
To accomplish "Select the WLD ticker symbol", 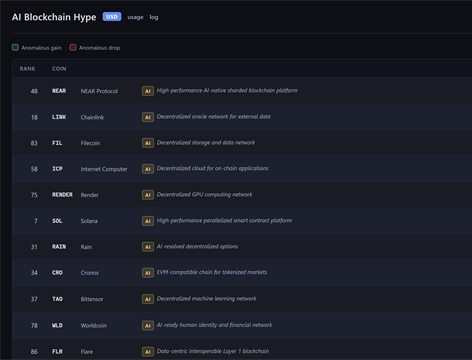I will (x=57, y=325).
